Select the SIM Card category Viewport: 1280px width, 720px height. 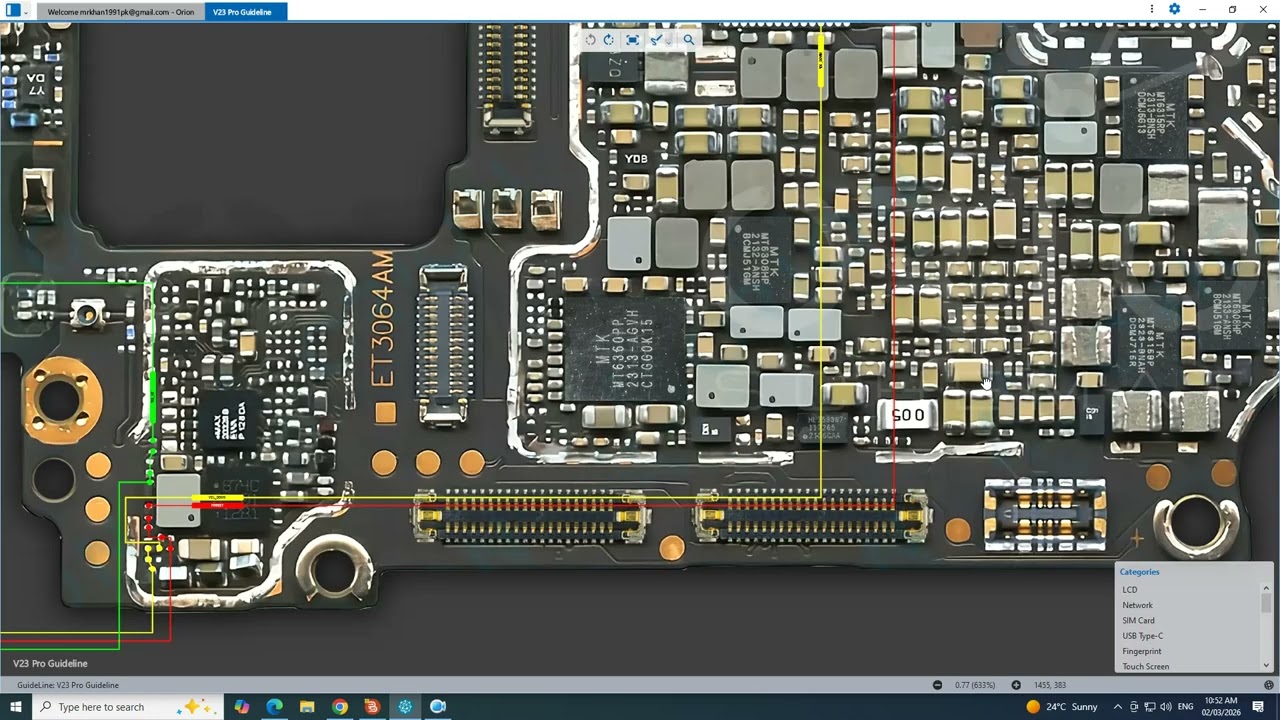tap(1138, 621)
